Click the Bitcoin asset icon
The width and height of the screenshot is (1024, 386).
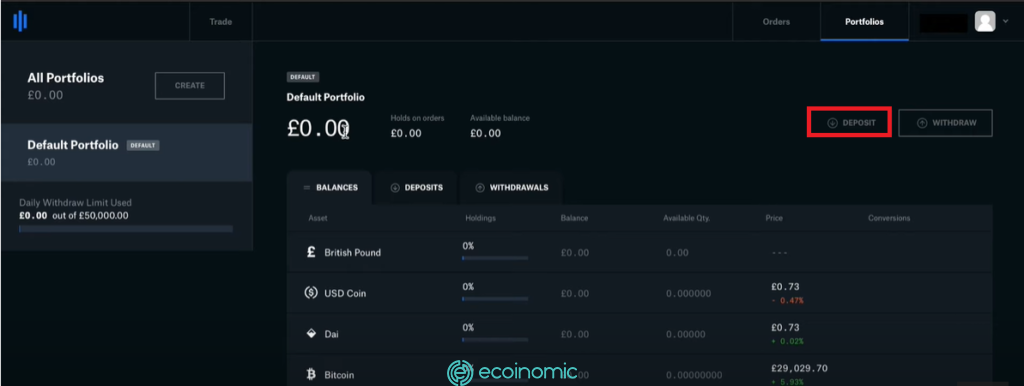[311, 375]
